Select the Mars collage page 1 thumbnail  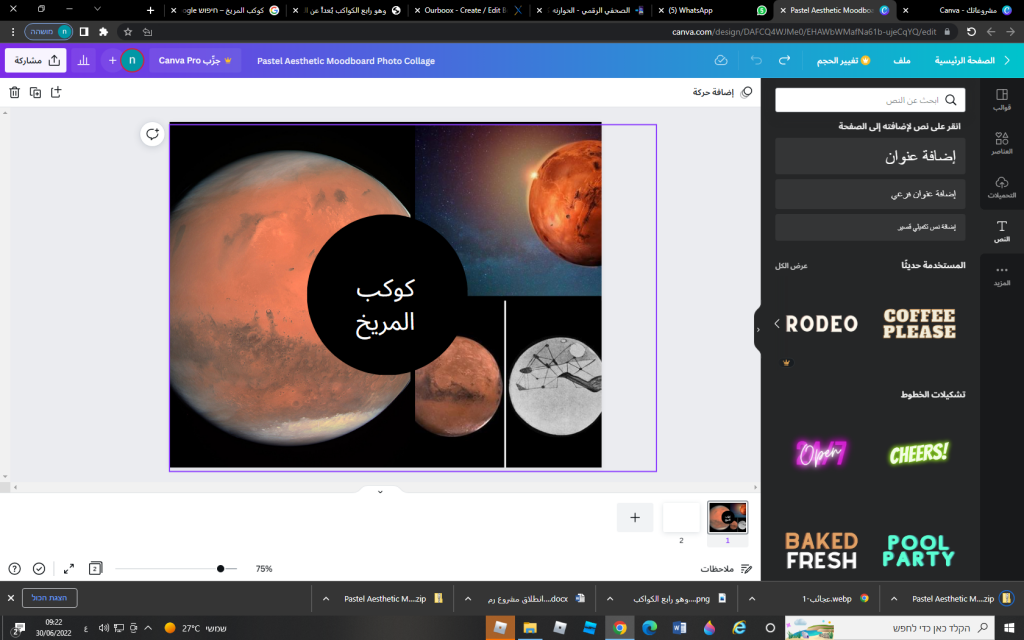tap(727, 518)
